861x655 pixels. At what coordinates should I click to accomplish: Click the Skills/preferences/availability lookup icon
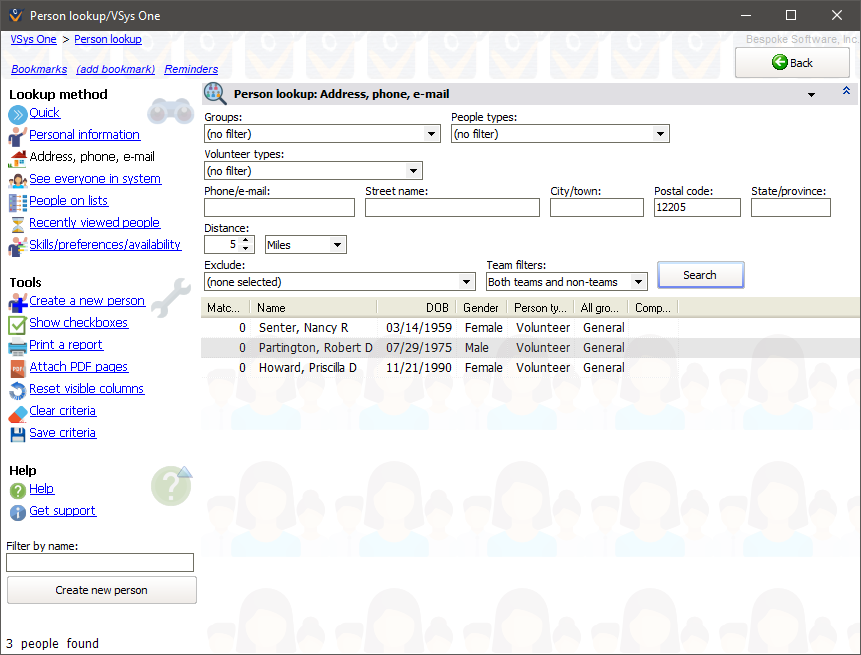15,244
